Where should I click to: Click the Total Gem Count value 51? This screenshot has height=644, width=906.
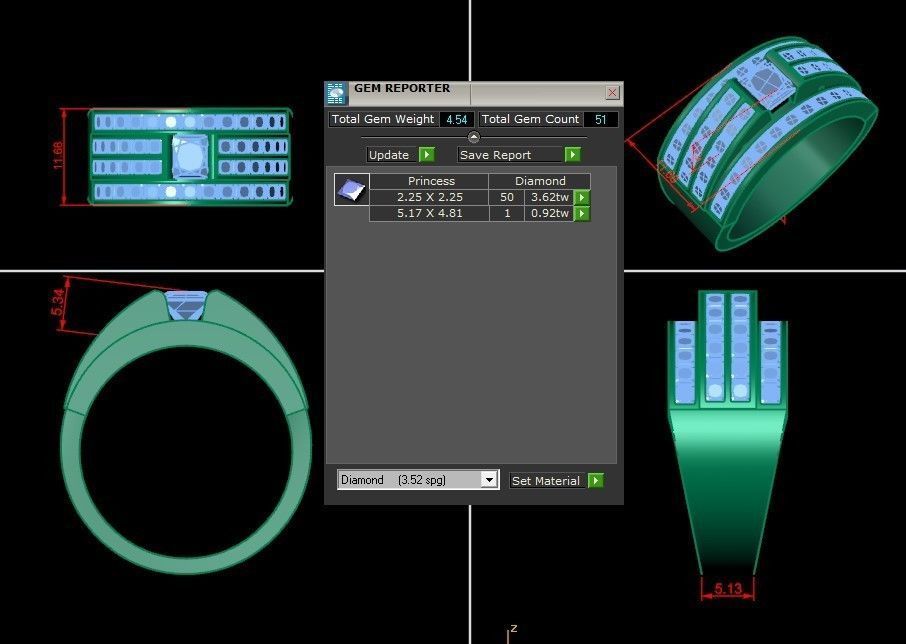coord(600,120)
